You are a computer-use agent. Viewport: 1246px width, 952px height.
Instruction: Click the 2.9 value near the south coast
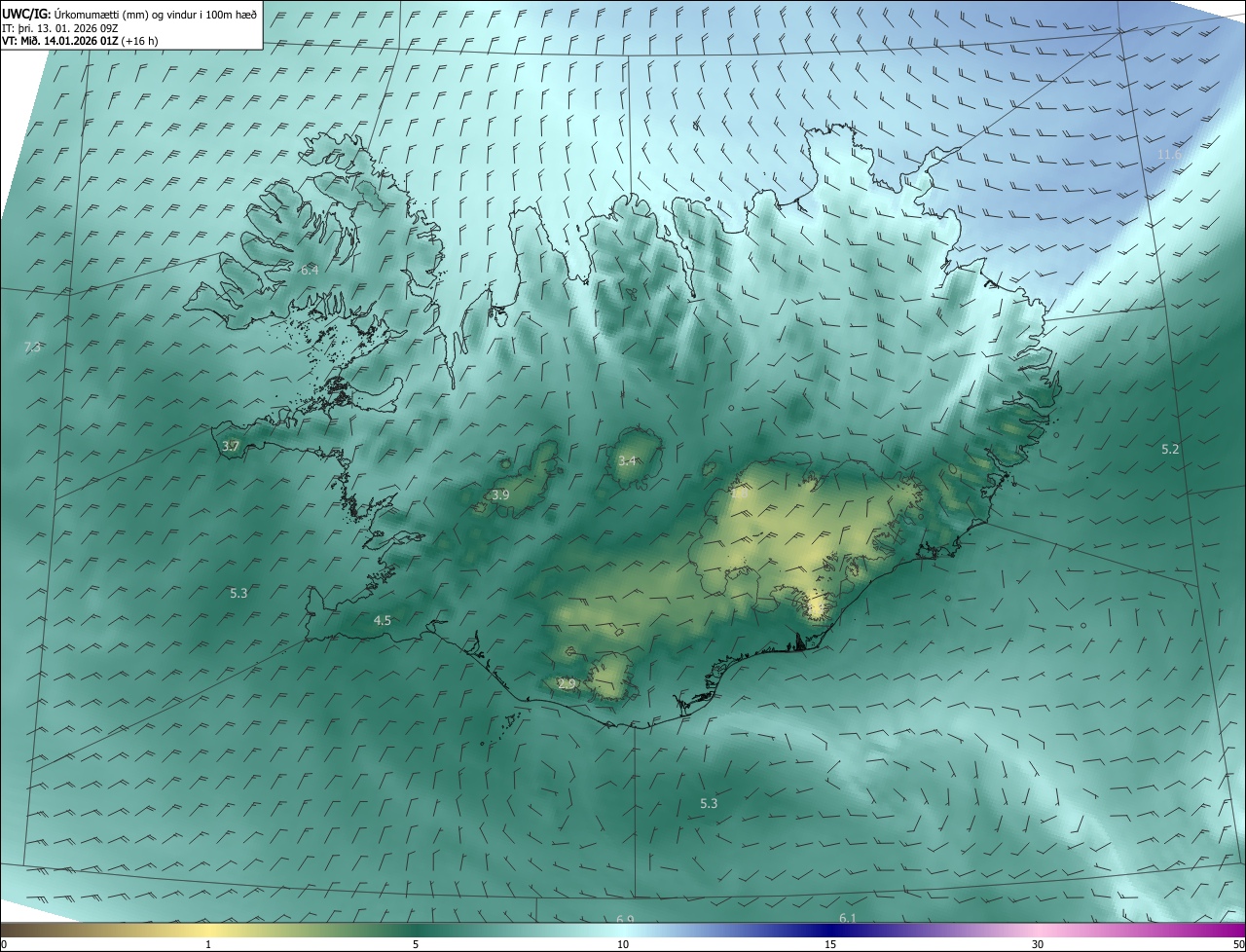pyautogui.click(x=567, y=684)
